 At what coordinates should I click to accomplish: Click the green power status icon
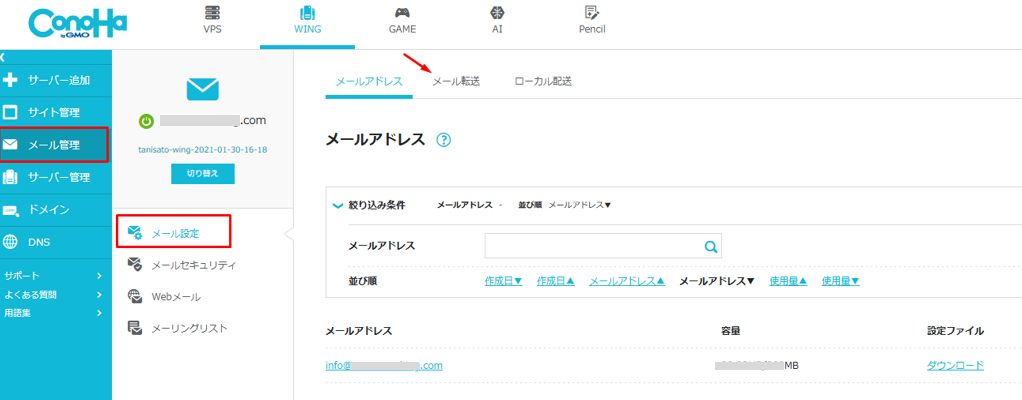146,121
